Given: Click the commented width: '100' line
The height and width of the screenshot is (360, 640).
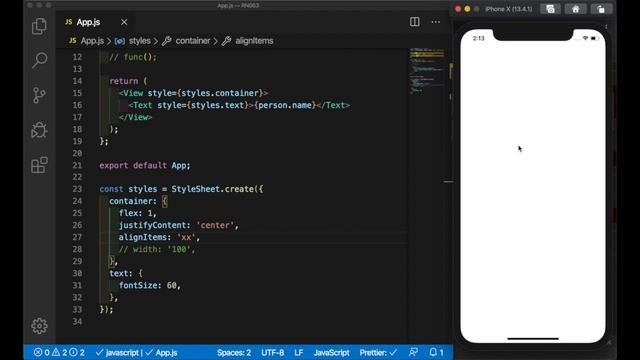Looking at the screenshot, I should tap(157, 249).
